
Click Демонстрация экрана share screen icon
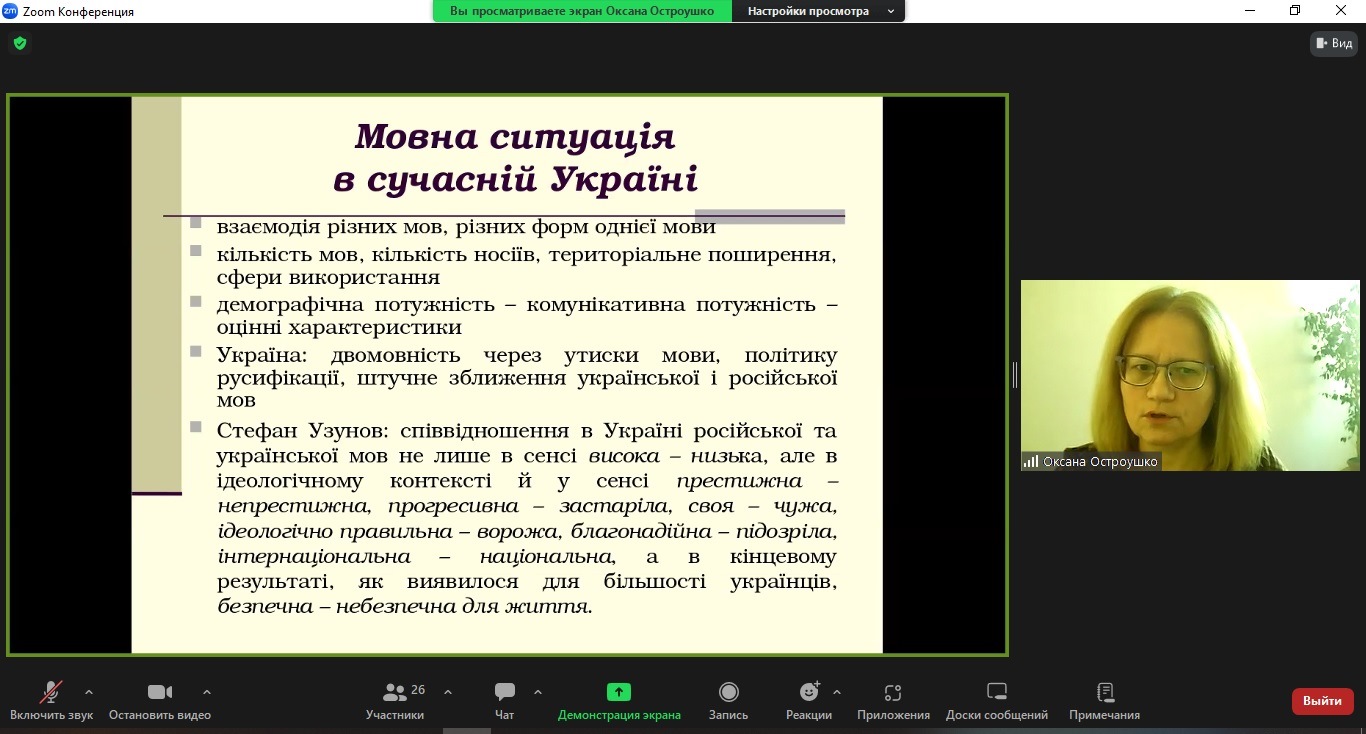tap(619, 692)
